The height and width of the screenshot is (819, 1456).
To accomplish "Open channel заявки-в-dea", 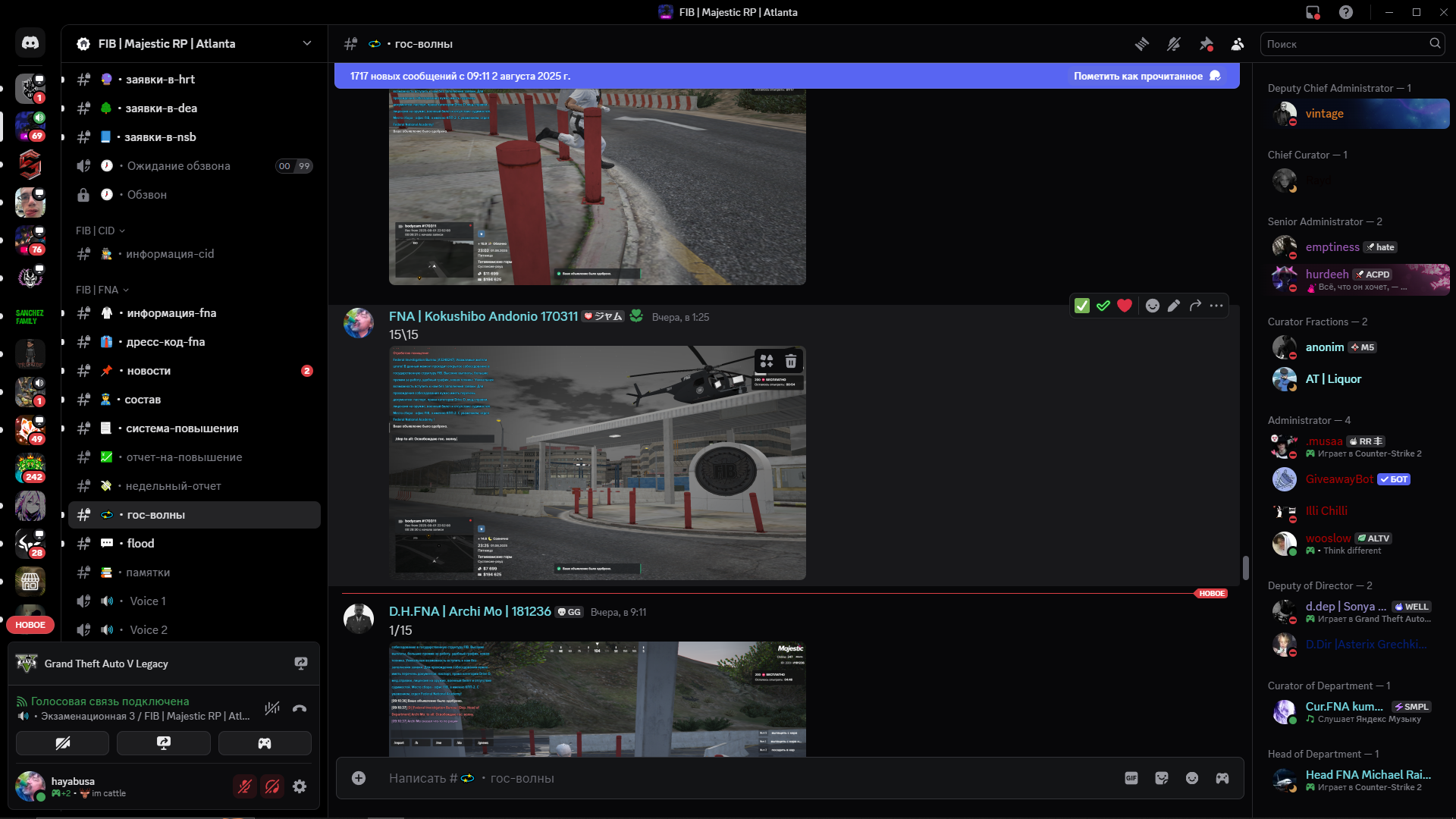I will point(194,108).
